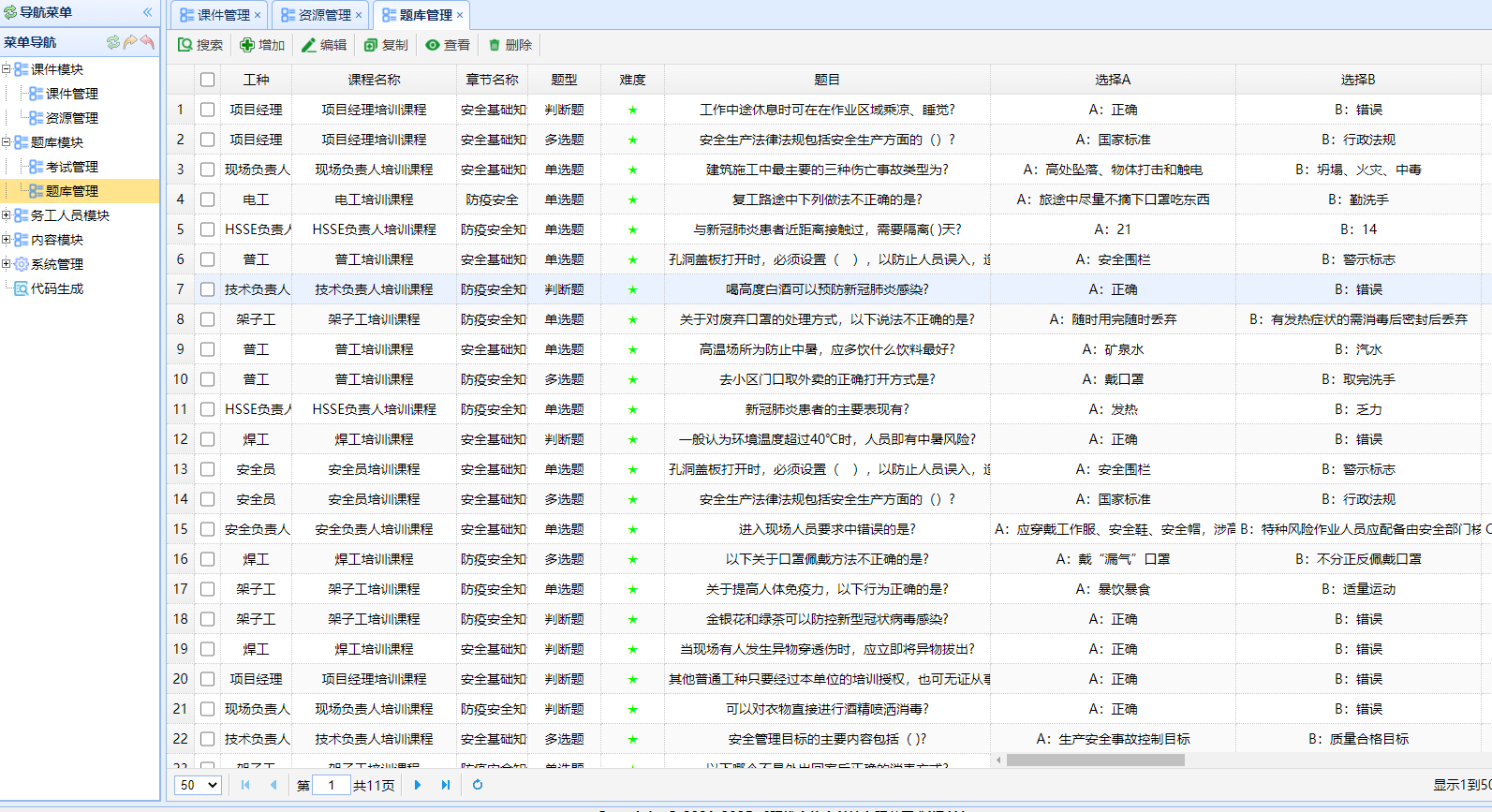
Task: Toggle the select-all checkbox in header
Action: click(207, 80)
